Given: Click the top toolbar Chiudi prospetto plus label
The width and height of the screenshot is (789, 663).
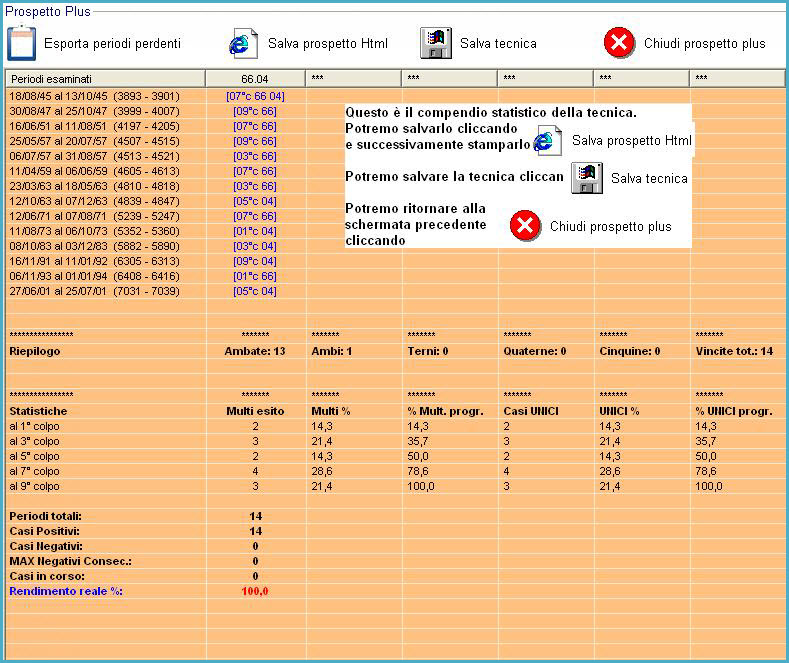Looking at the screenshot, I should tap(704, 44).
